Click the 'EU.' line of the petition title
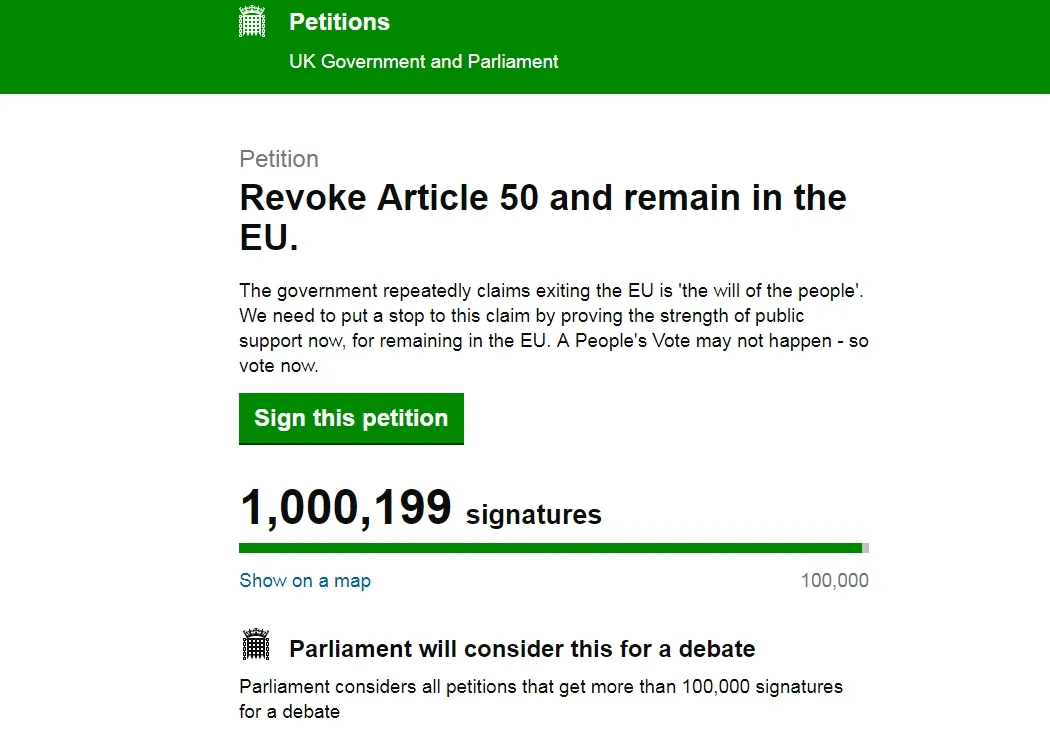 (x=270, y=240)
